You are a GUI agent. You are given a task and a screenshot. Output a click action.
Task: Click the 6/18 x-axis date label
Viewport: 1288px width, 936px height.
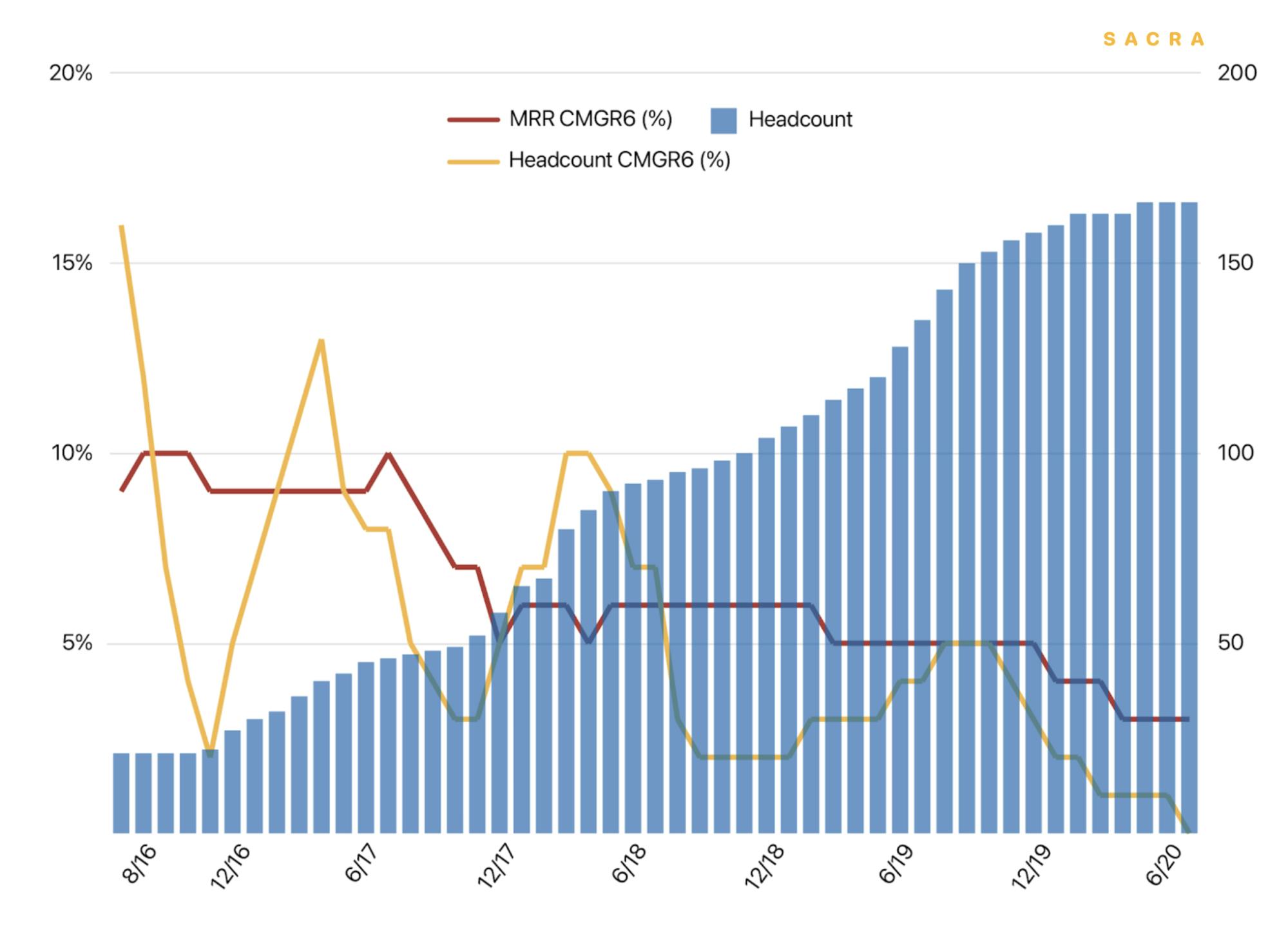click(x=629, y=864)
